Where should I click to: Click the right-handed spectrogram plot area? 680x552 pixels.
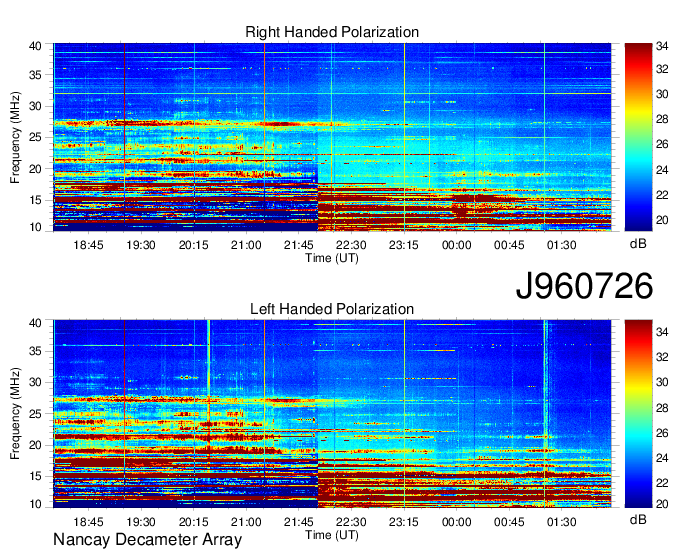coord(332,137)
